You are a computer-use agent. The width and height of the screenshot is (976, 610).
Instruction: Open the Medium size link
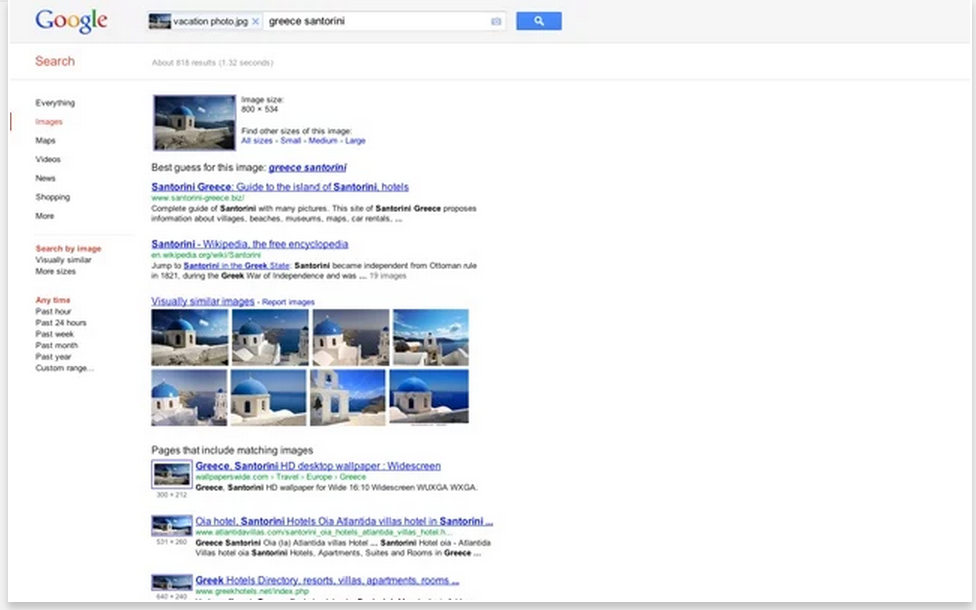coord(322,141)
